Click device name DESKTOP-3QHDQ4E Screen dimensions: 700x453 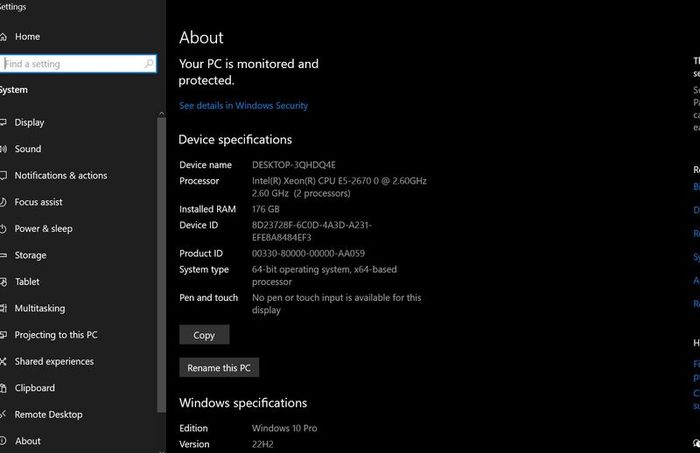pyautogui.click(x=294, y=165)
